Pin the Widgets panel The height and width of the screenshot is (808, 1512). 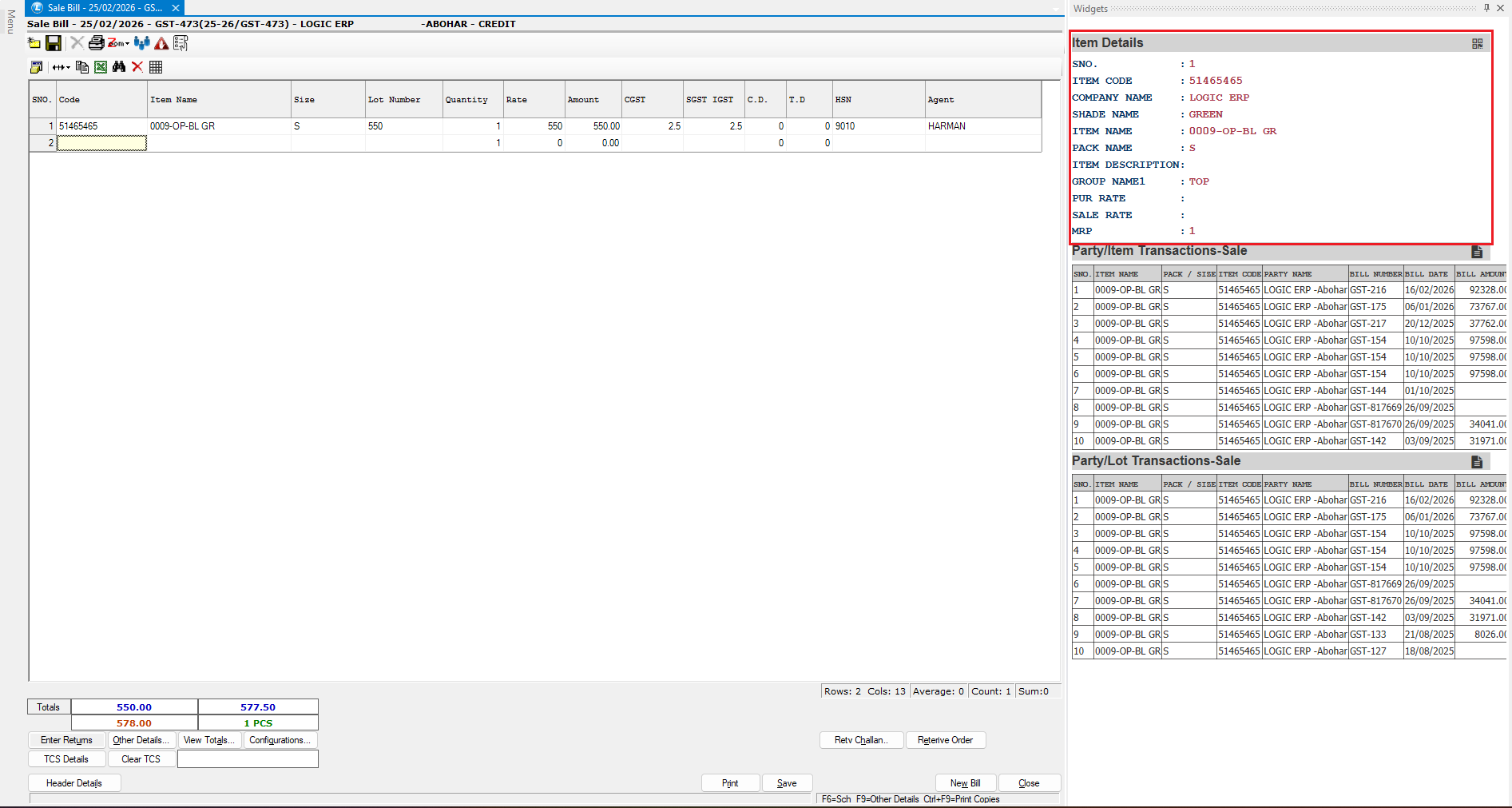pos(1486,8)
